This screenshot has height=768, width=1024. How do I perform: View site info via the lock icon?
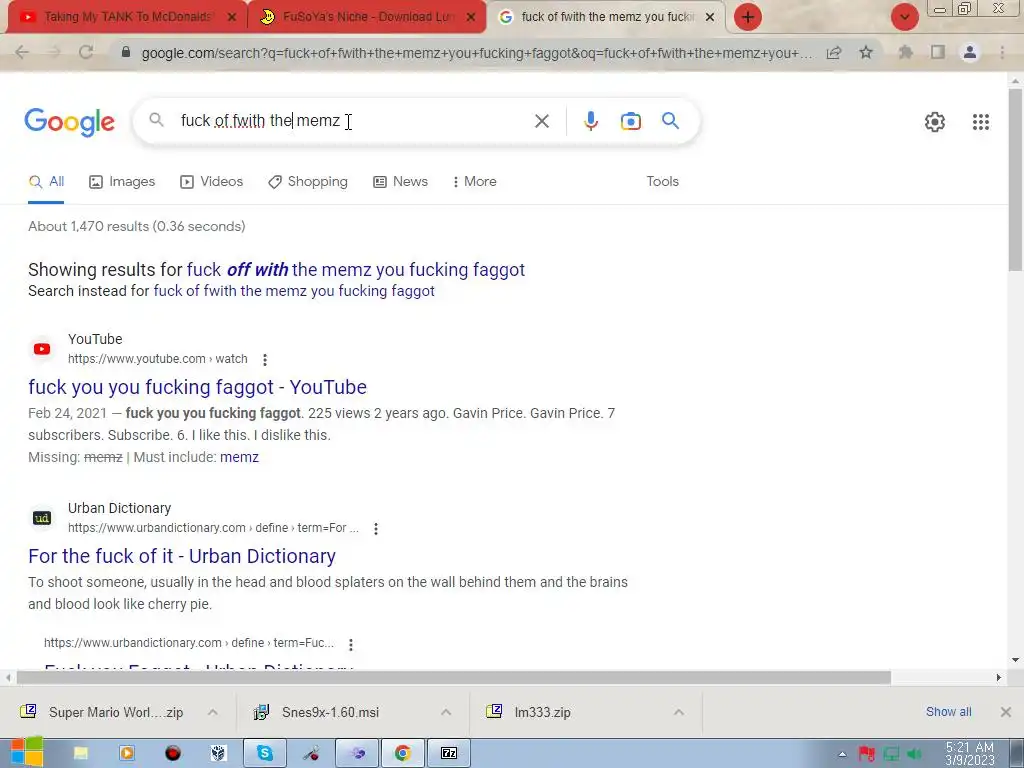point(126,52)
